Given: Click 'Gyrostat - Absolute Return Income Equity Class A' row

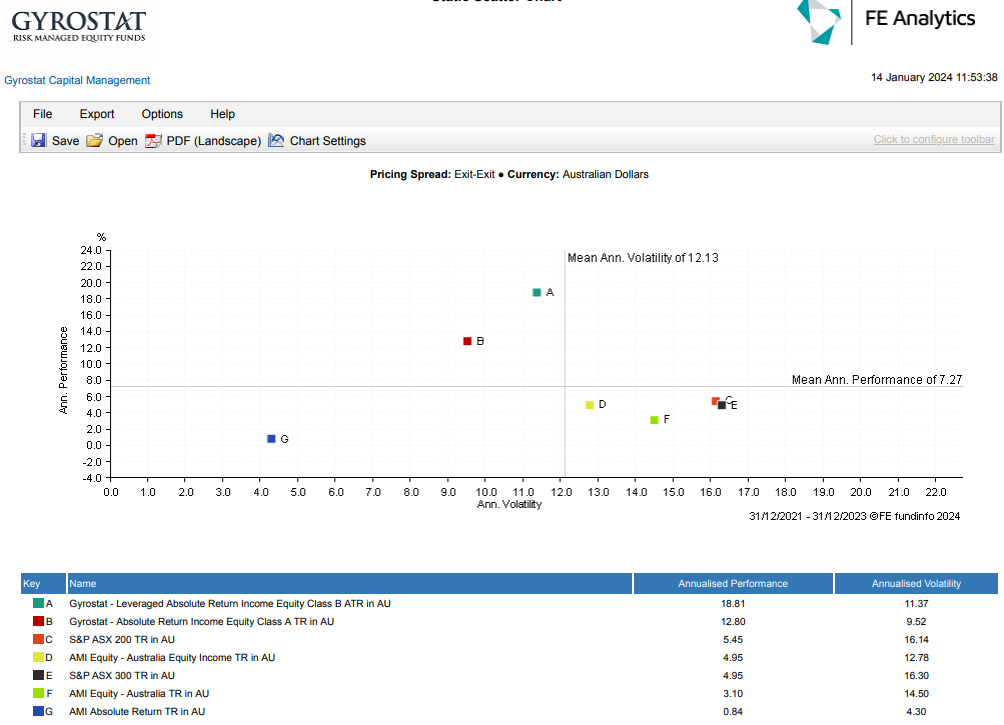Looking at the screenshot, I should [509, 621].
